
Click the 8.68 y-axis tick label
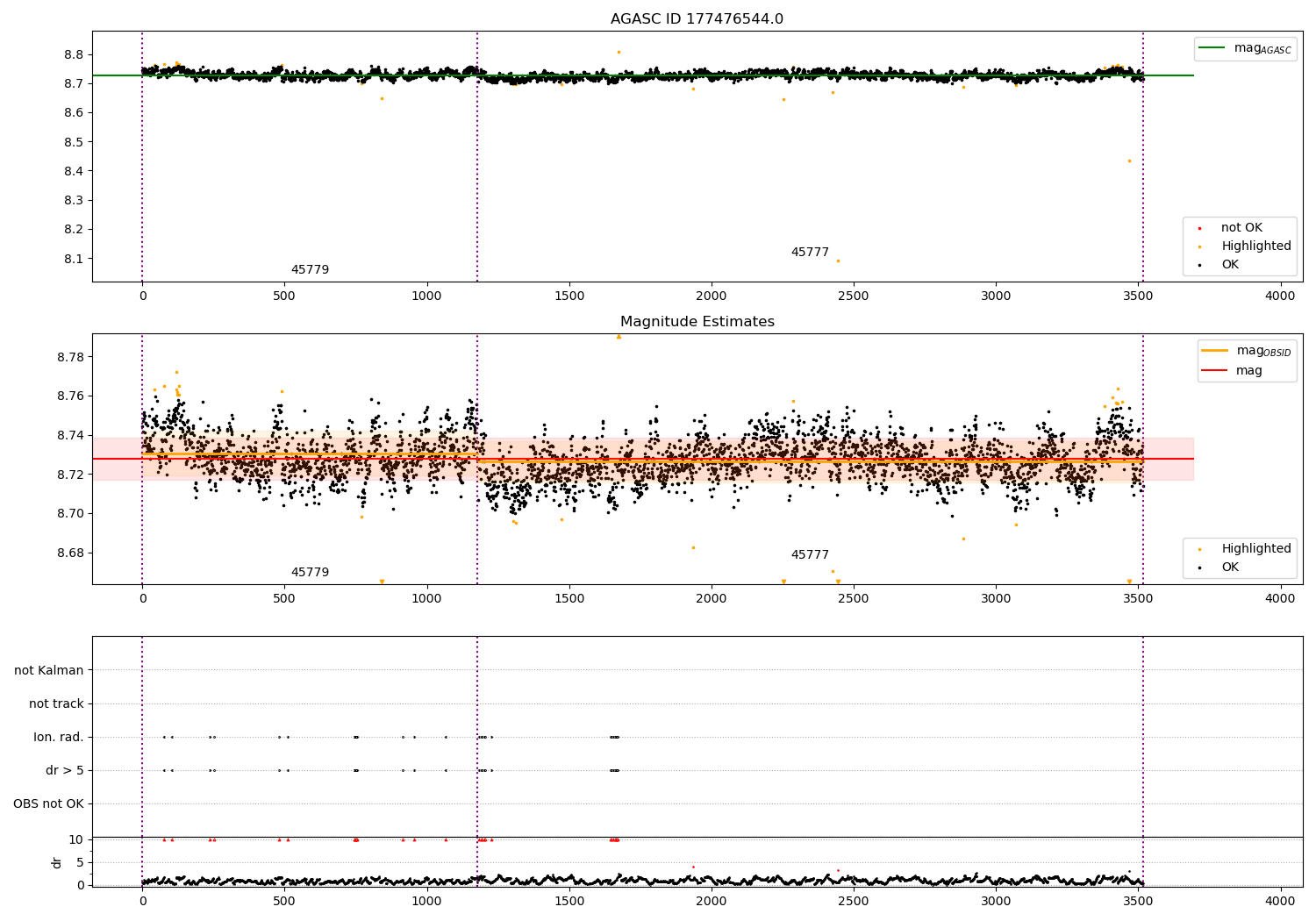coord(70,553)
